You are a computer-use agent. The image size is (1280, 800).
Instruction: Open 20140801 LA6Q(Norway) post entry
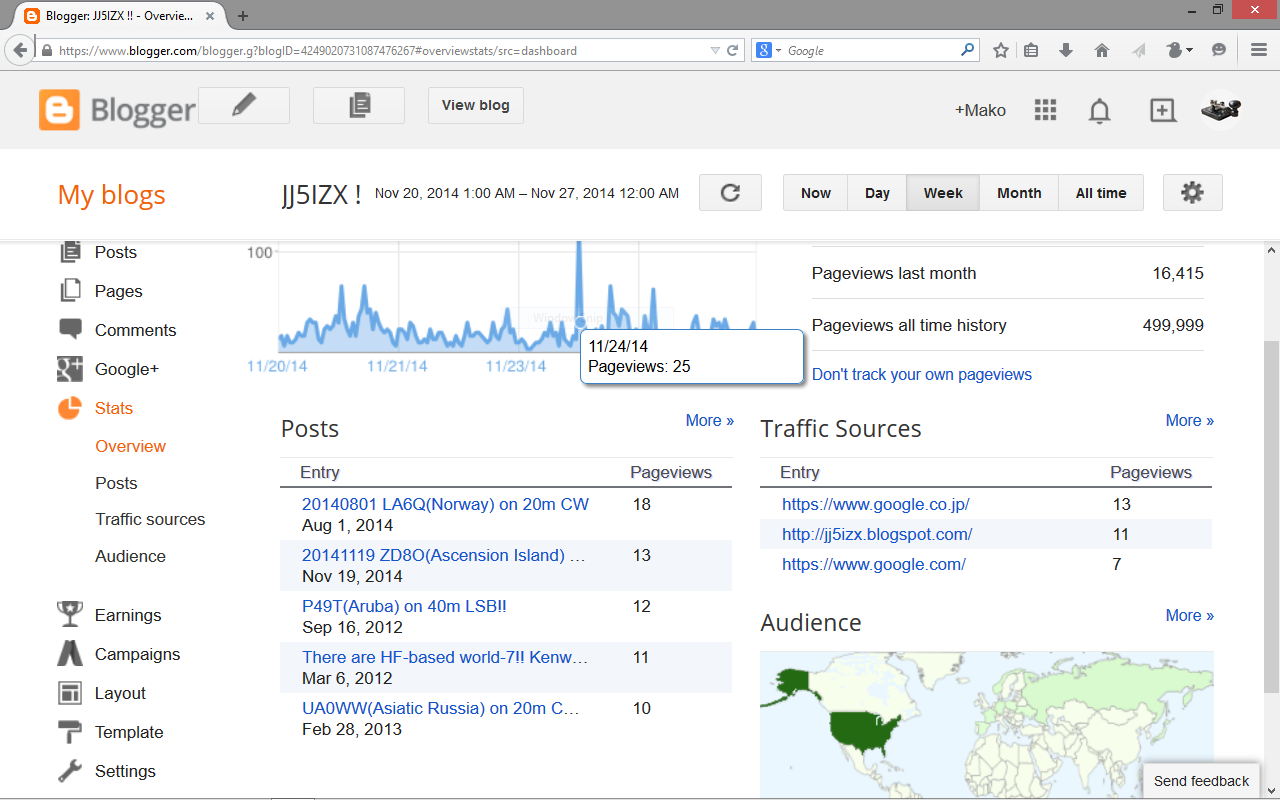coord(446,504)
